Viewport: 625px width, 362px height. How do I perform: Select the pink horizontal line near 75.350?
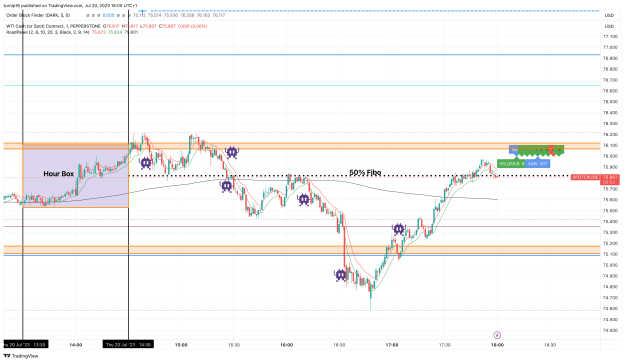302,226
